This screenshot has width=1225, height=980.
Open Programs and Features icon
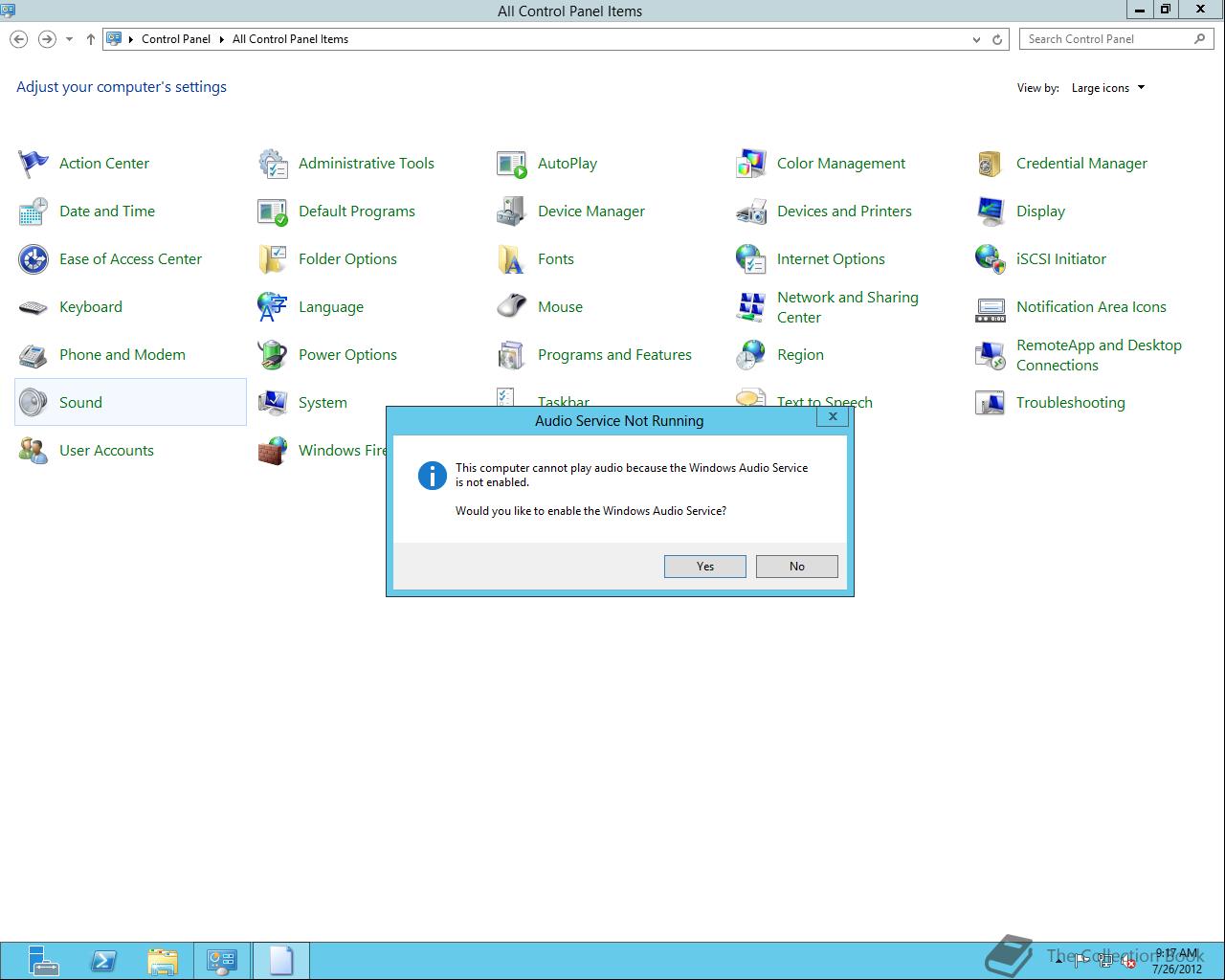coord(512,355)
